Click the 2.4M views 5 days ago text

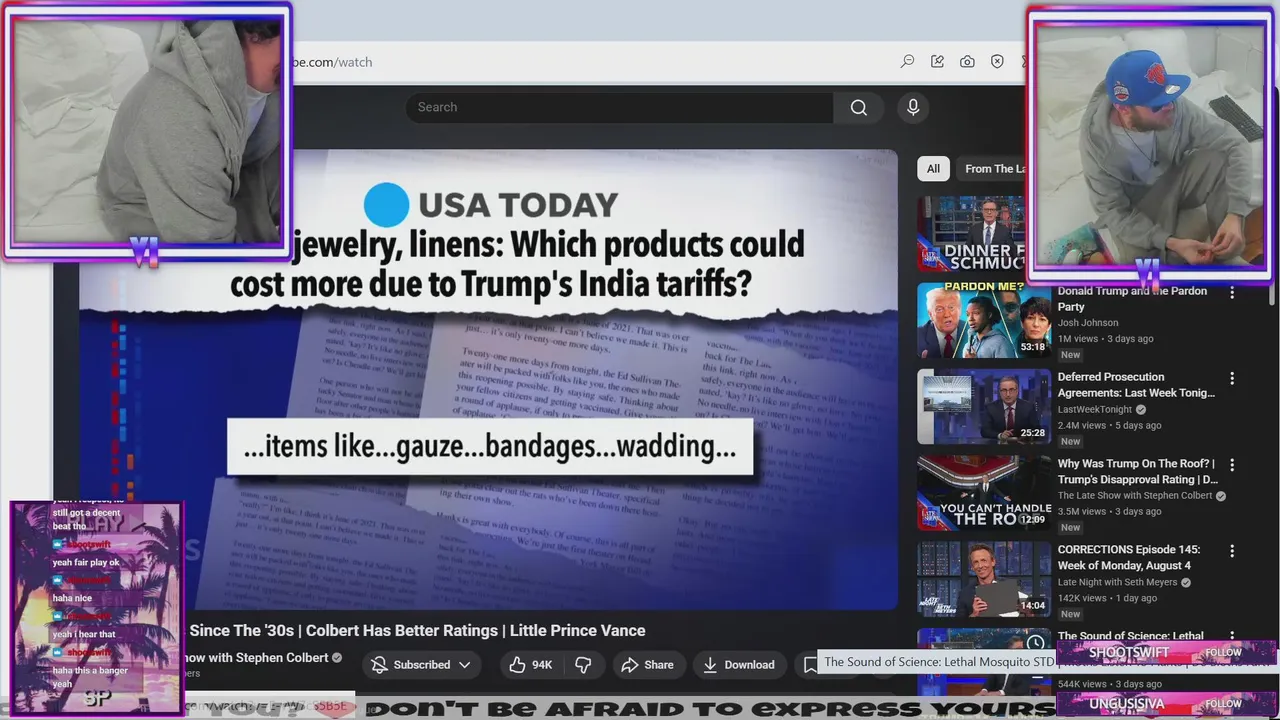[x=1110, y=425]
